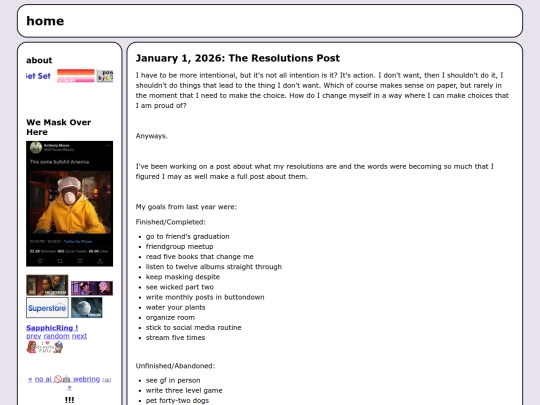
Task: Click the 'Finished/Completed:' label
Action: [x=170, y=222]
